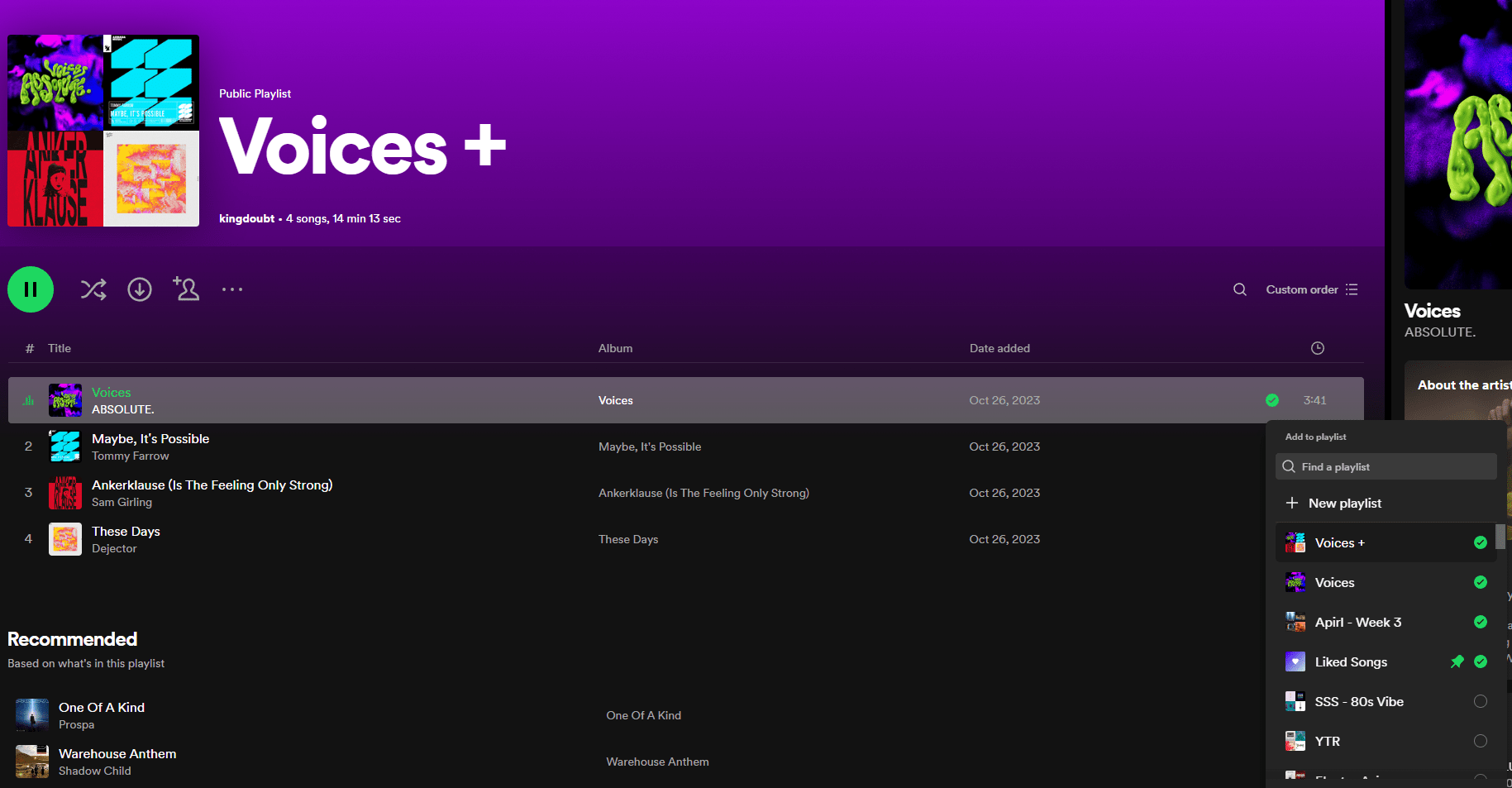The image size is (1512, 788).
Task: Click the Voices + playlist title
Action: [x=362, y=147]
